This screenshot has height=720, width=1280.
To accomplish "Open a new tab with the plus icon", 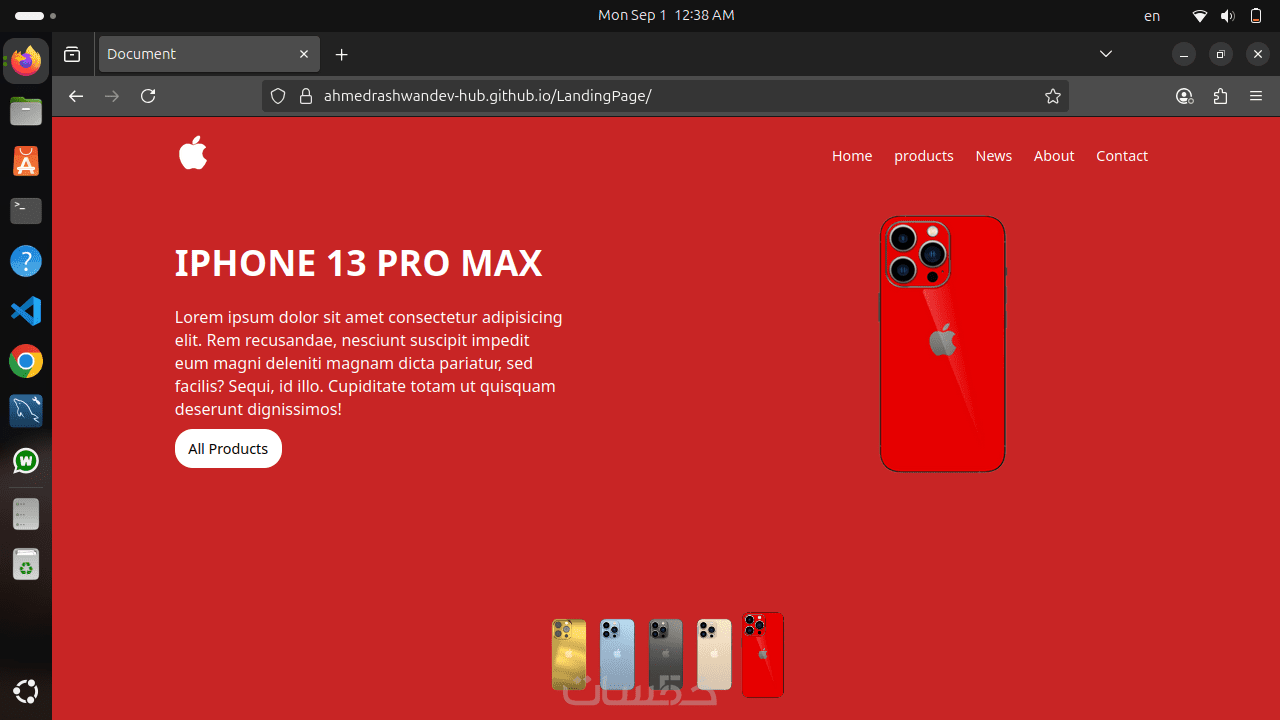I will [x=342, y=54].
